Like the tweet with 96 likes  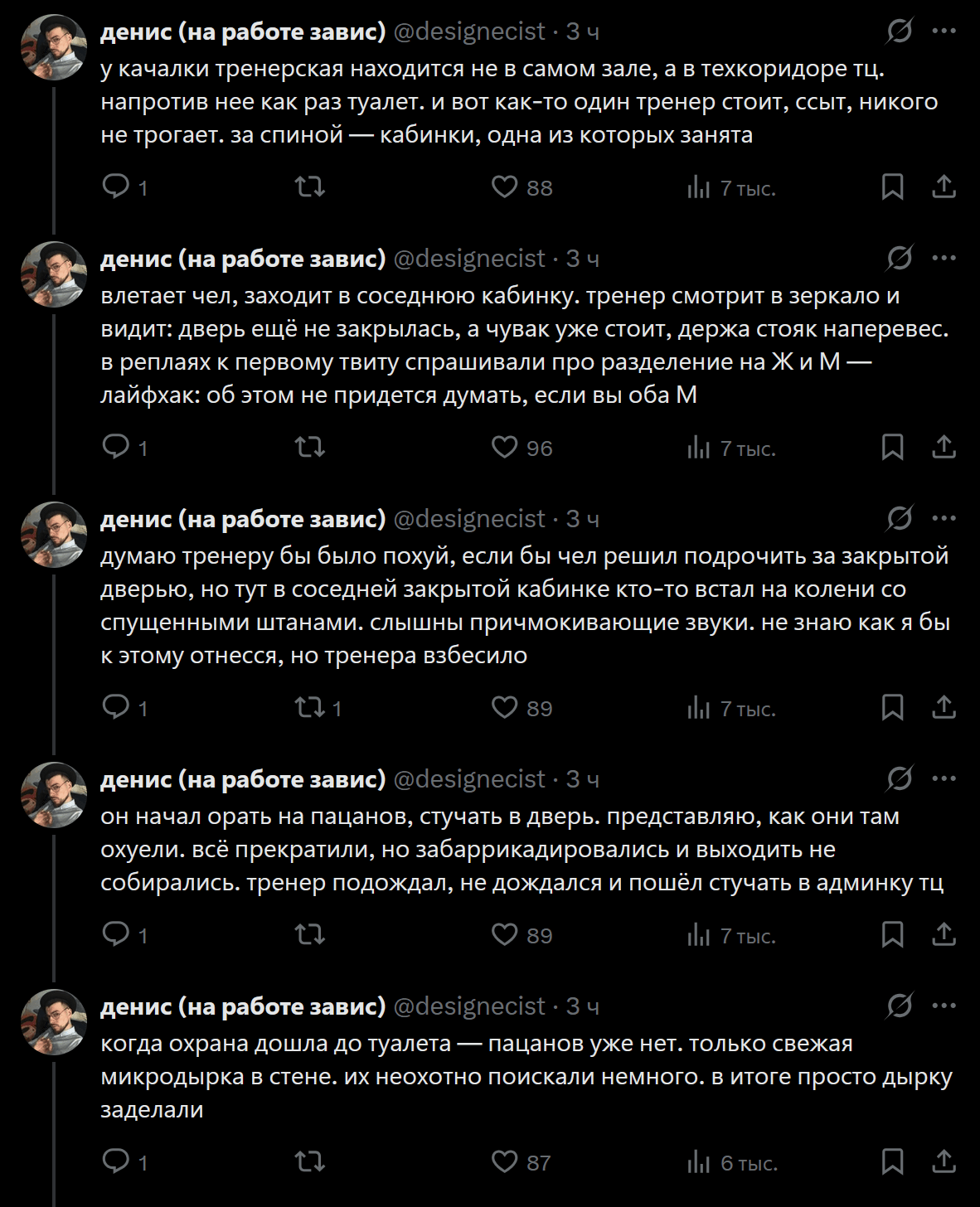505,448
